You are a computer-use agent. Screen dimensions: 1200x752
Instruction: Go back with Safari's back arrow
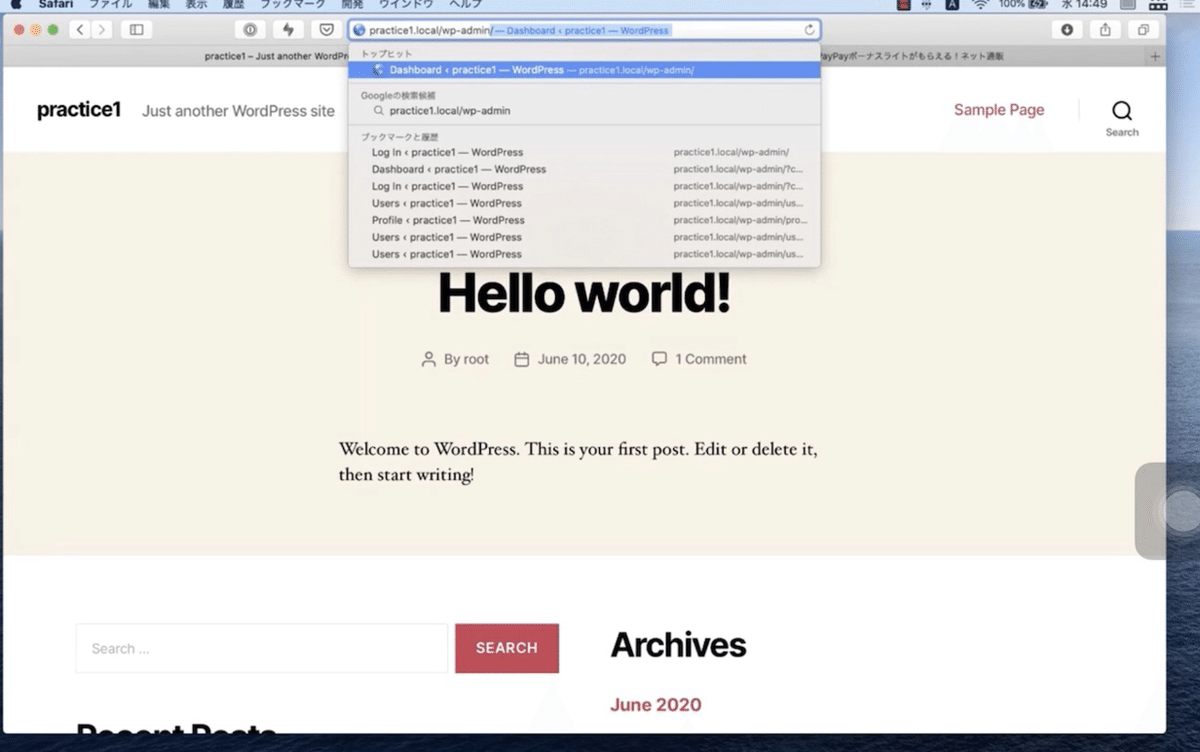81,30
